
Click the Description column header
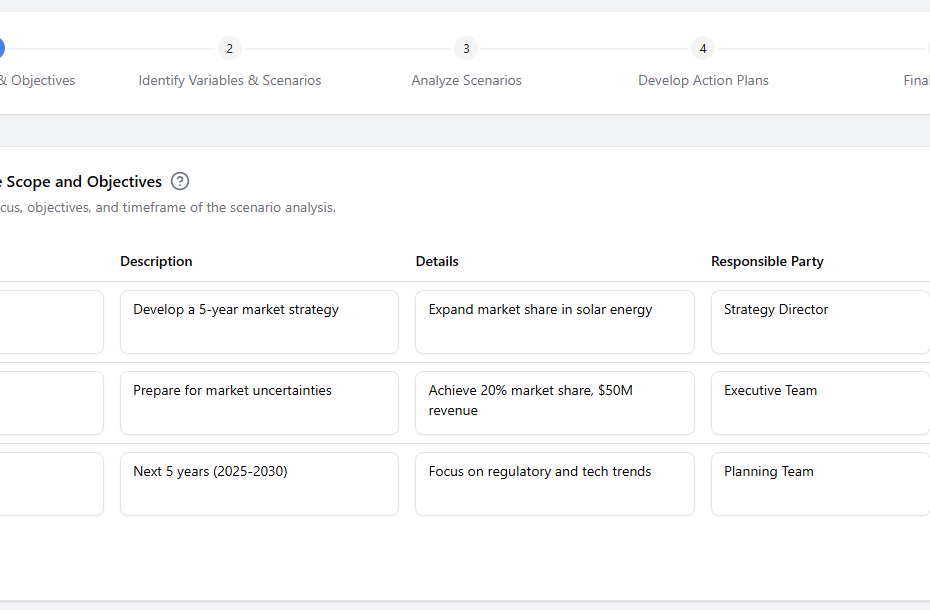click(156, 261)
